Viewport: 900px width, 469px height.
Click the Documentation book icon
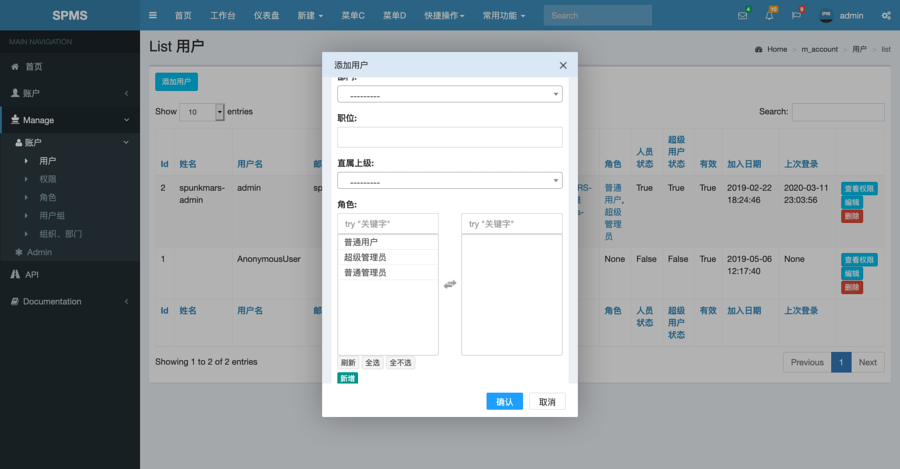(x=15, y=301)
